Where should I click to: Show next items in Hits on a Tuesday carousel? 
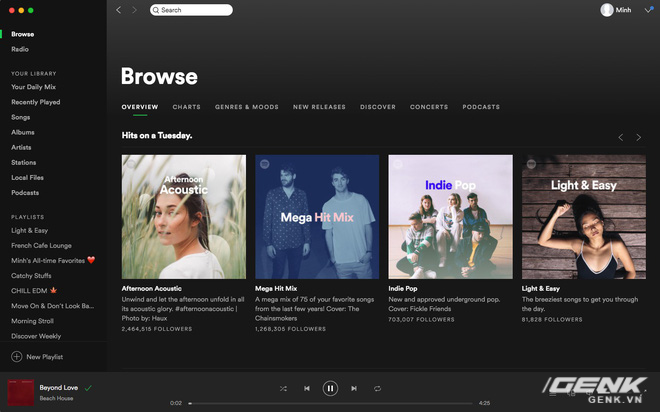click(639, 137)
